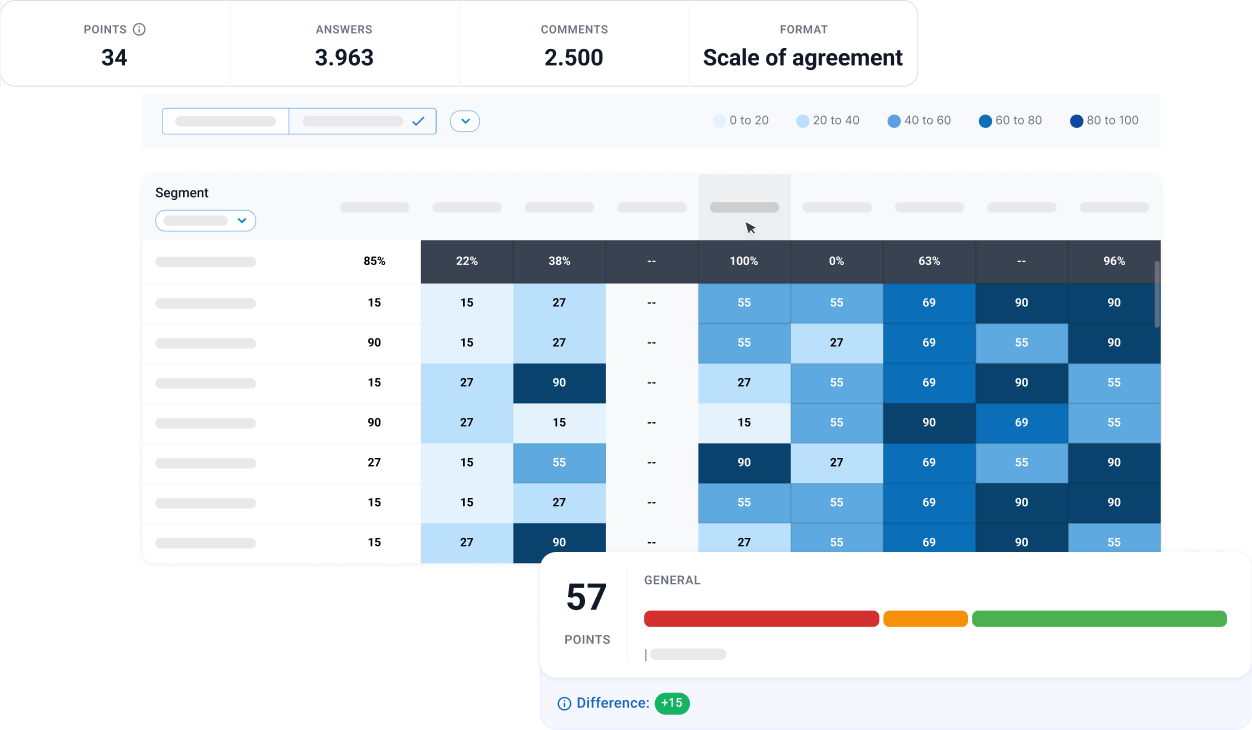The image size is (1252, 730).
Task: Click the 0 to 20 legend swatch
Action: click(x=719, y=121)
